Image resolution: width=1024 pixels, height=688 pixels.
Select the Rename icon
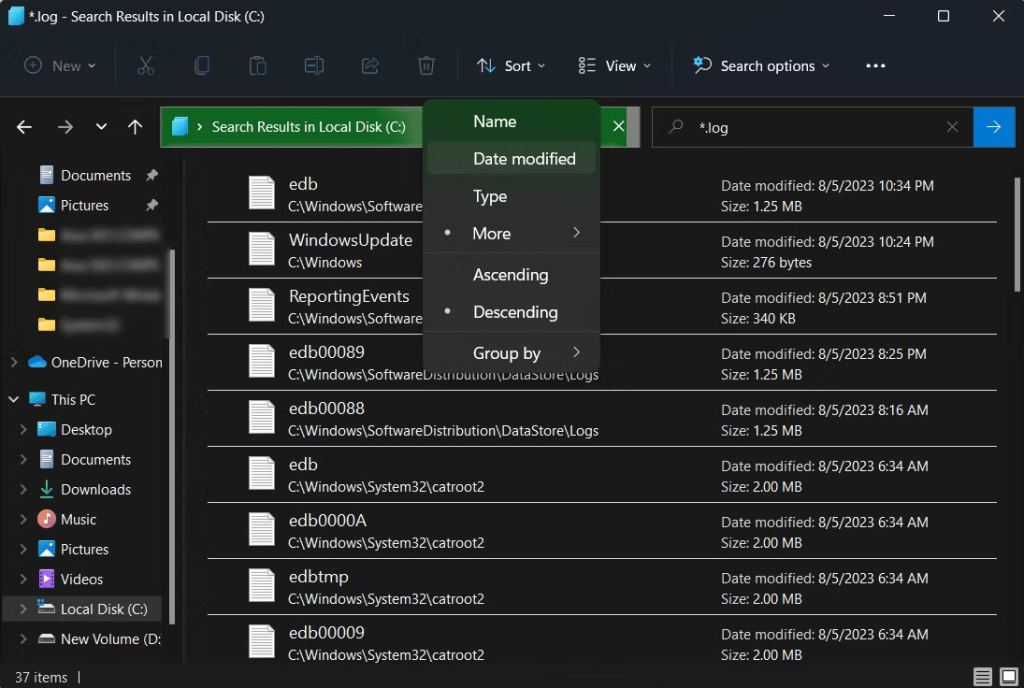tap(313, 65)
